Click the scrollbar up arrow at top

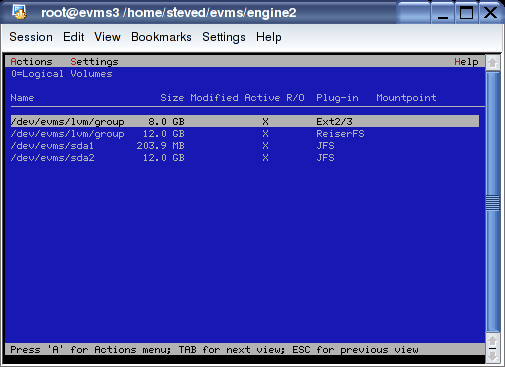(493, 63)
